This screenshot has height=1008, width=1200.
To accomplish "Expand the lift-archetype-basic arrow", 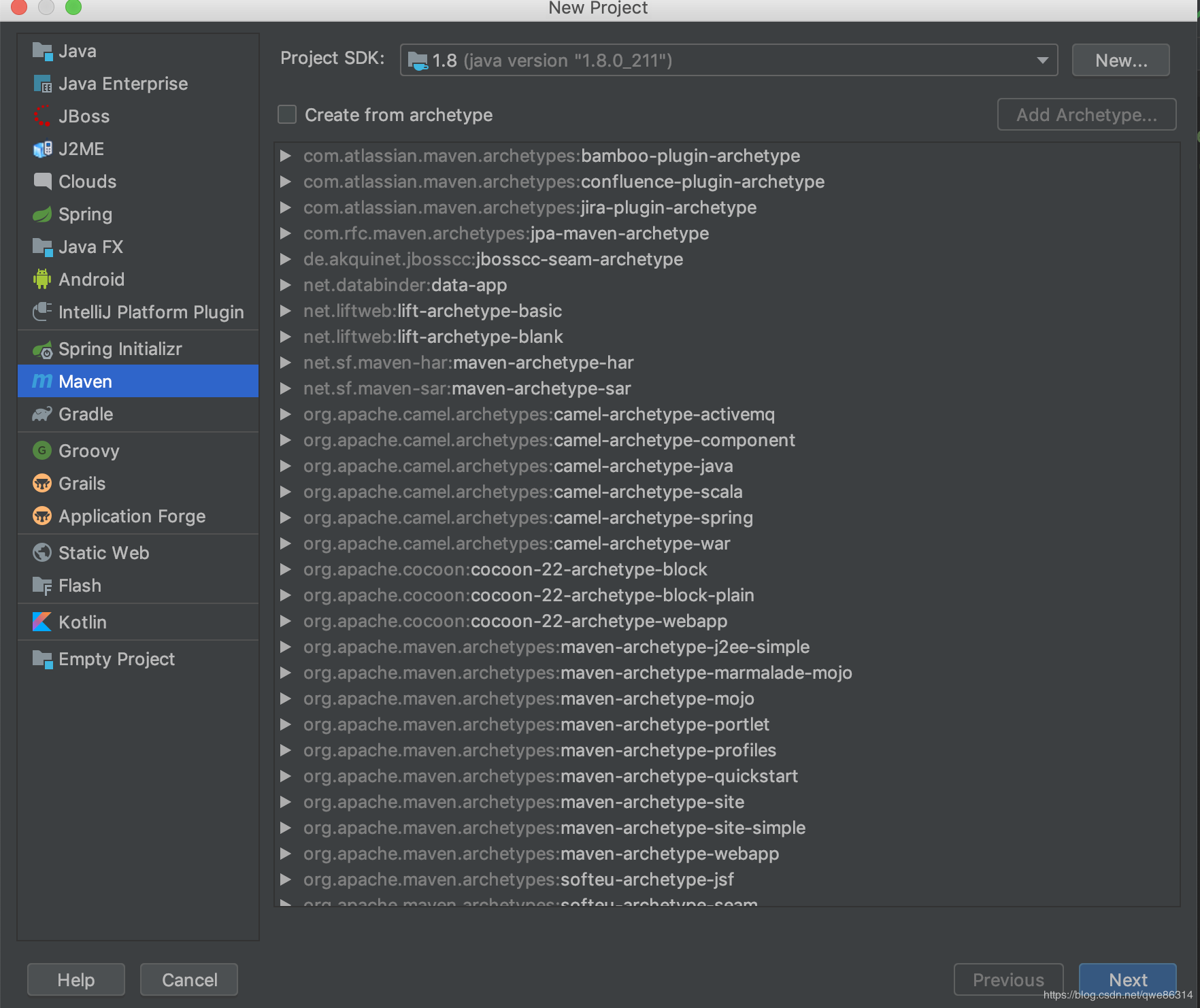I will [x=286, y=311].
